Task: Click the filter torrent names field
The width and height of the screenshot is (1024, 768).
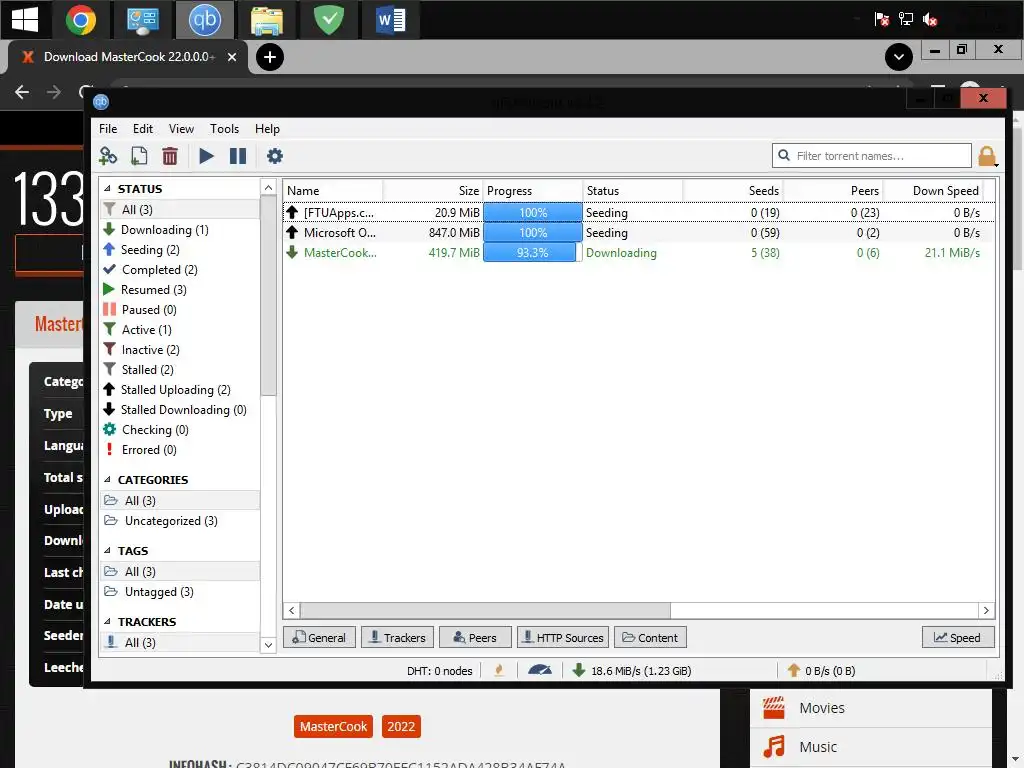Action: [x=871, y=156]
